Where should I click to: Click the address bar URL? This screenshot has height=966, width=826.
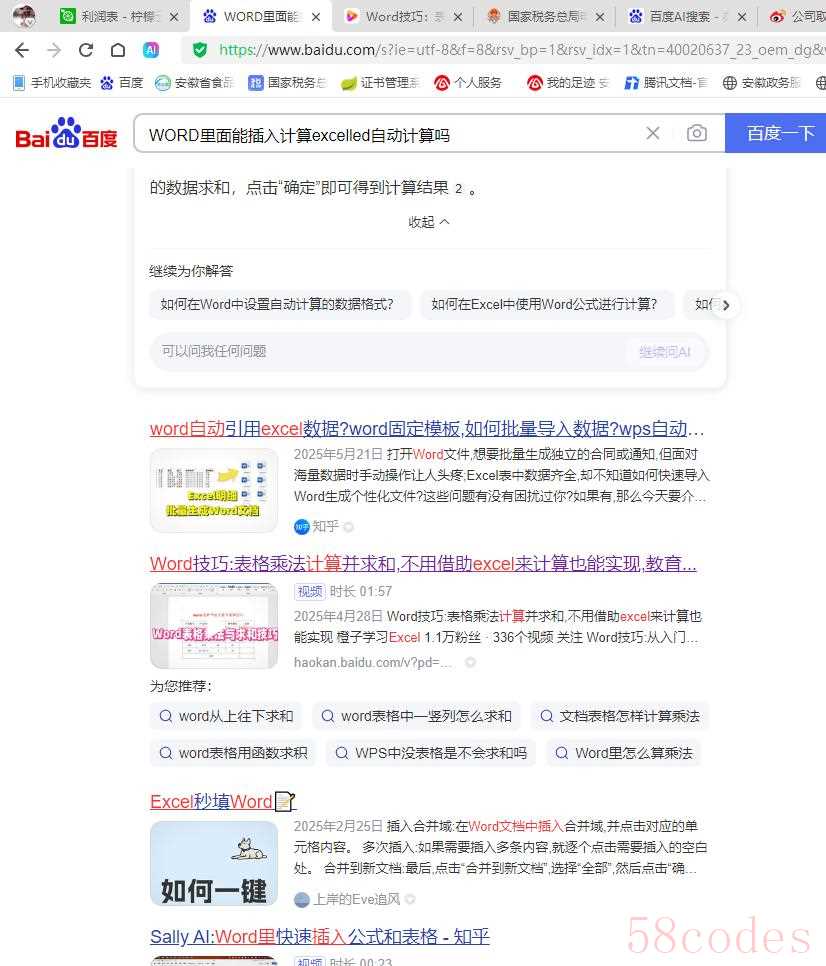pyautogui.click(x=520, y=50)
